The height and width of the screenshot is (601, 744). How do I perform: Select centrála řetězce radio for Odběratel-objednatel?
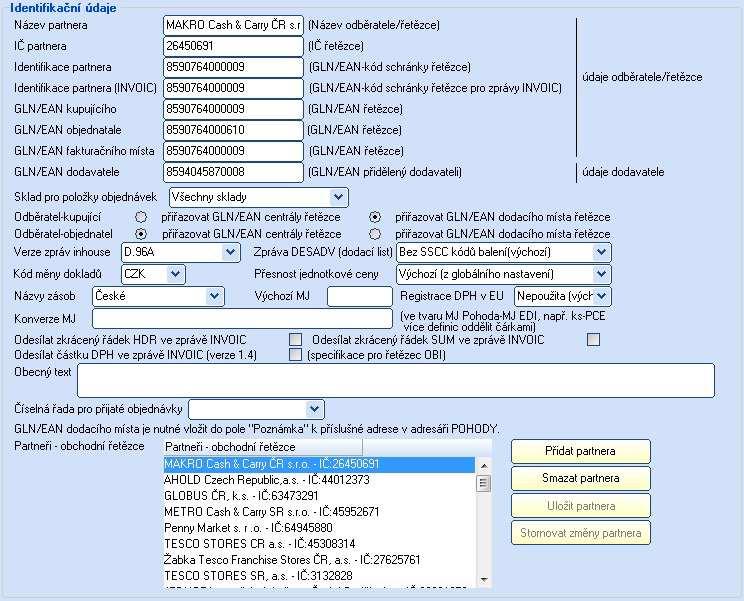[141, 234]
